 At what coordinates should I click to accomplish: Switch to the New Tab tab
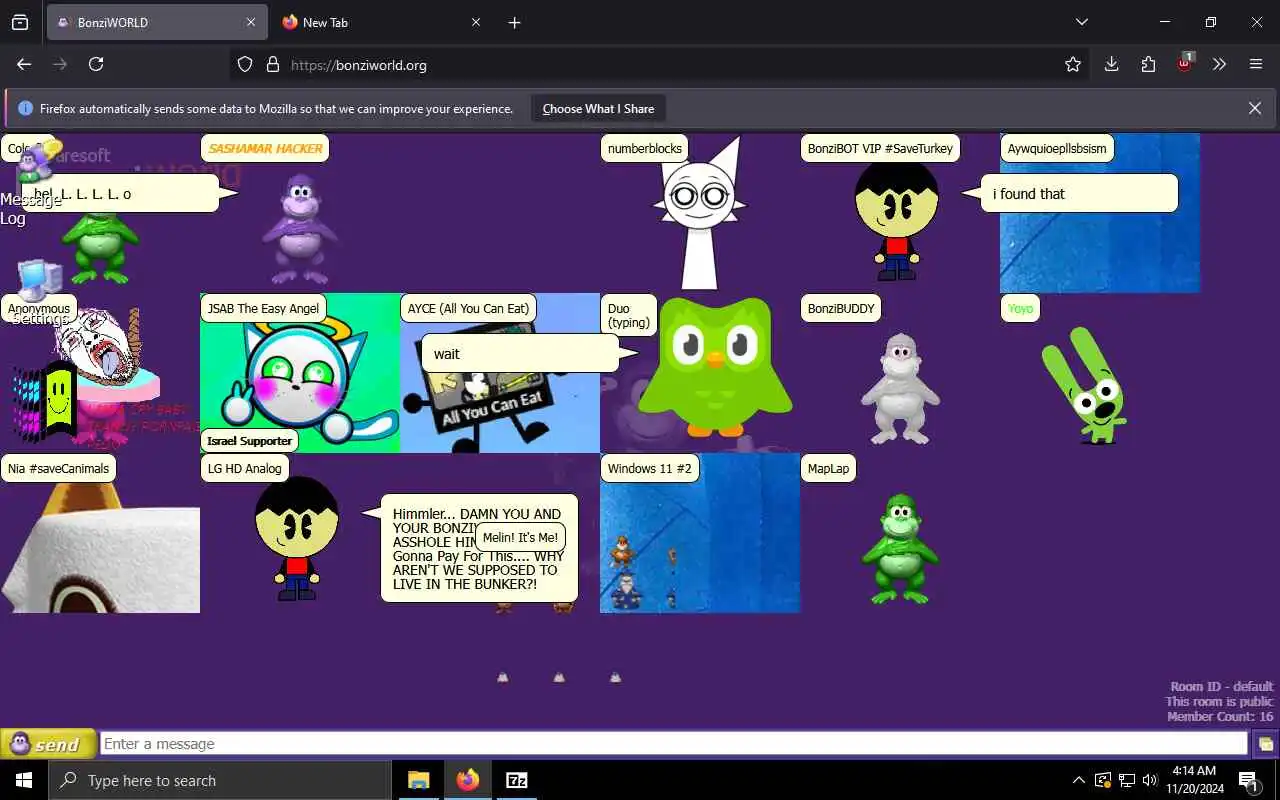click(380, 22)
